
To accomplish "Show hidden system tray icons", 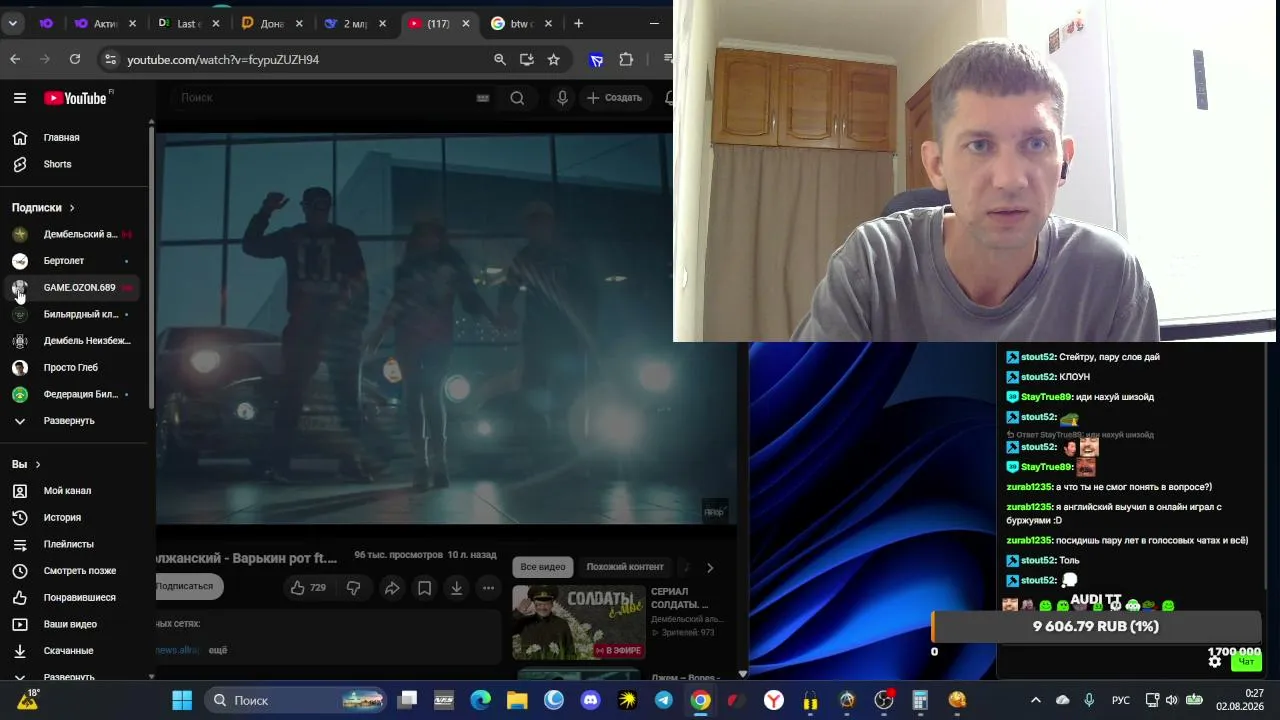I will coord(1035,700).
